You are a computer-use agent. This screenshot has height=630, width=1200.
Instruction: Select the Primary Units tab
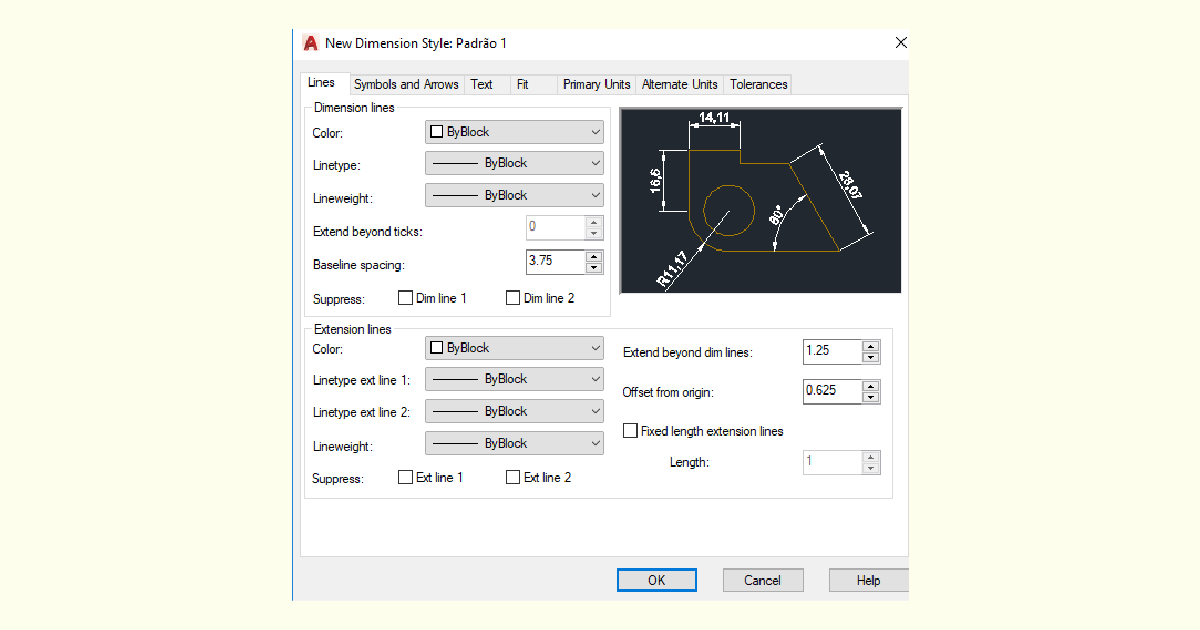coord(597,85)
